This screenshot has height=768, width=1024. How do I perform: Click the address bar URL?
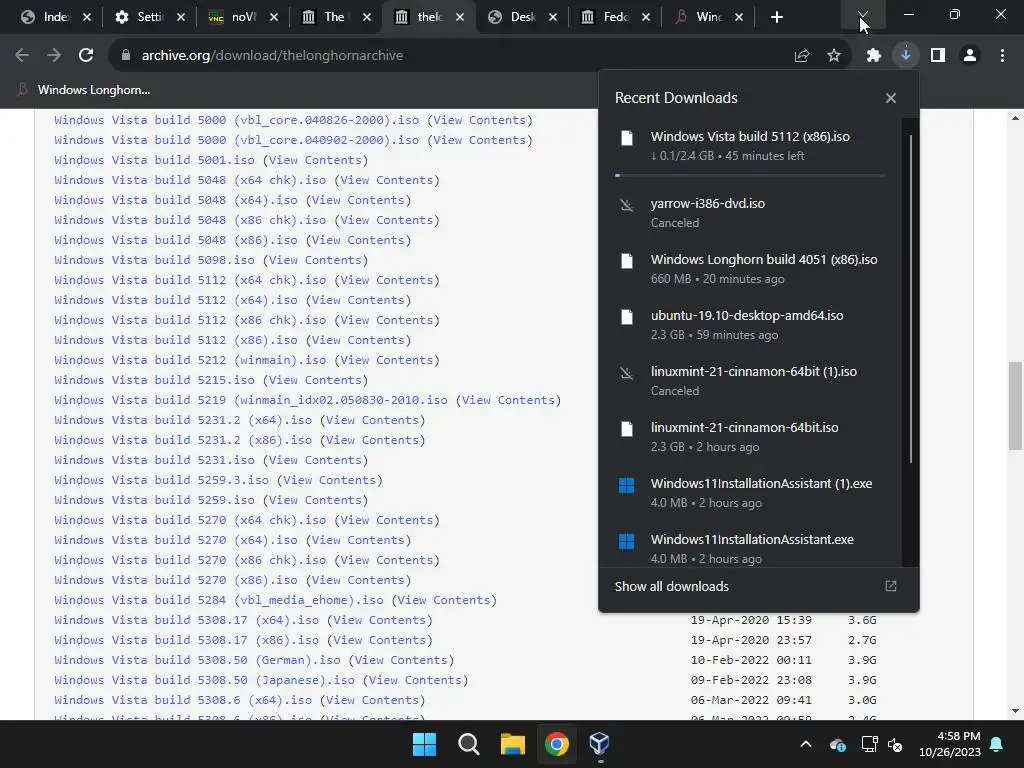coord(272,56)
